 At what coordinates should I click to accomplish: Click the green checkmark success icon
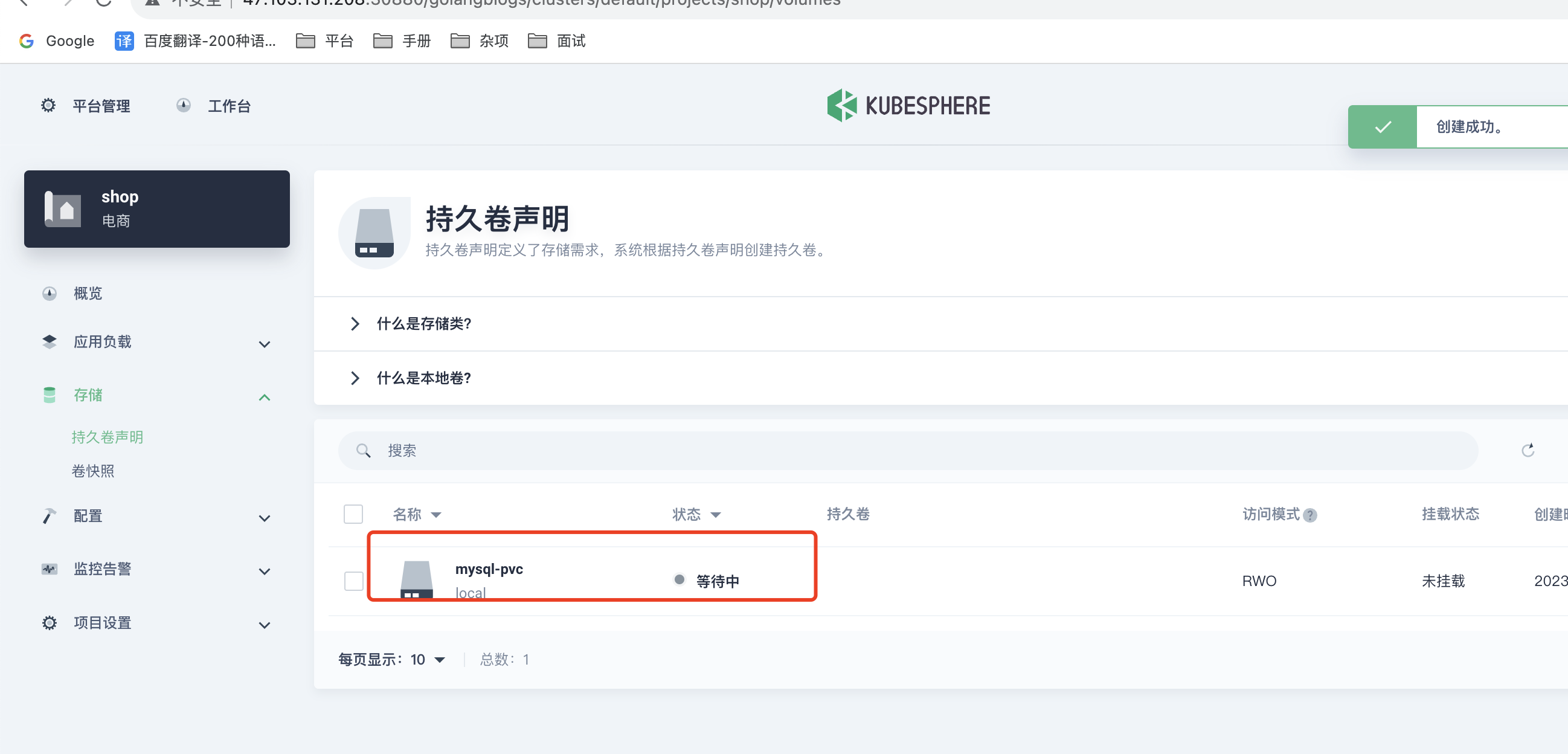pos(1383,127)
